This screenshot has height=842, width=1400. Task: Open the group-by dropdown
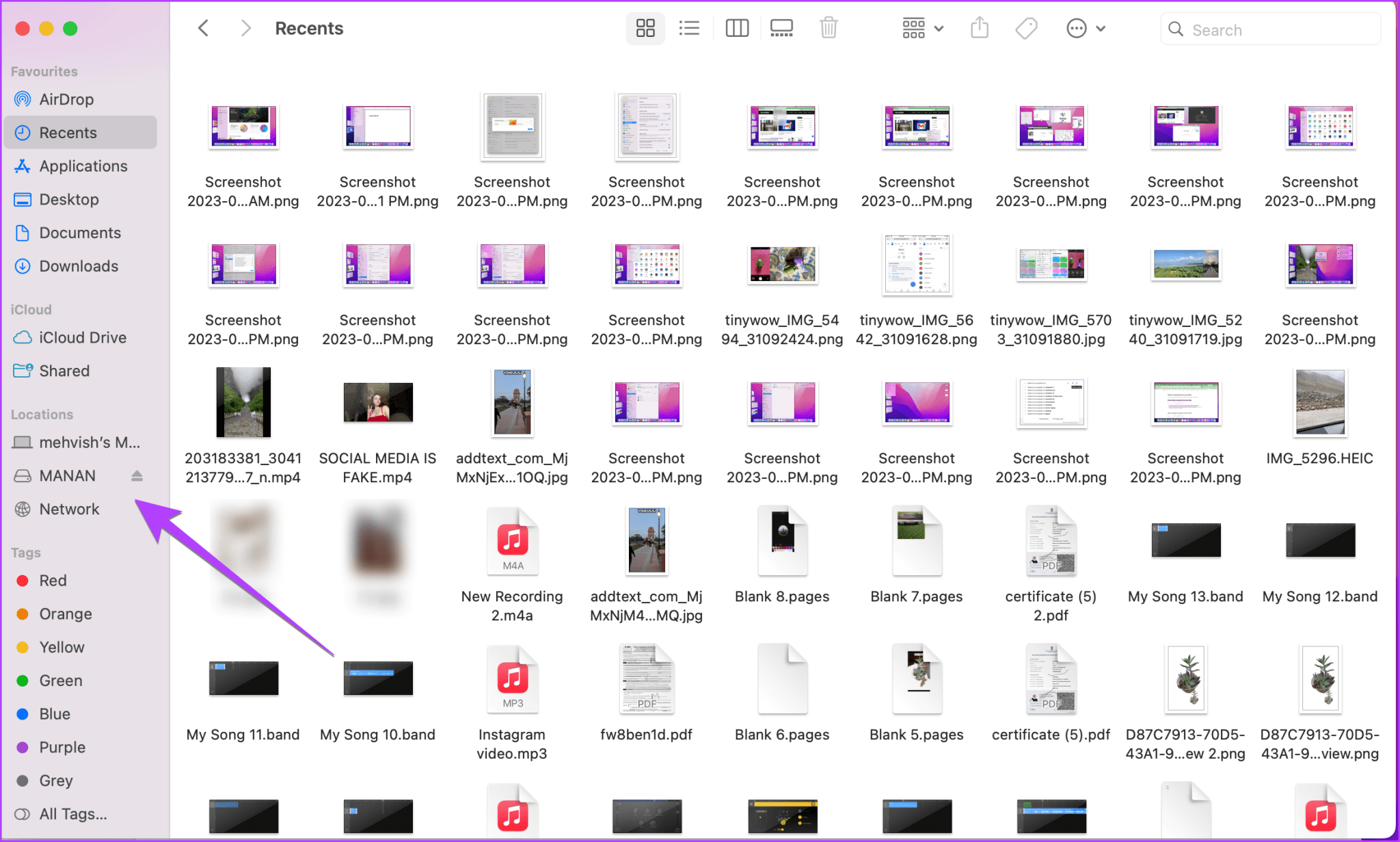[921, 28]
